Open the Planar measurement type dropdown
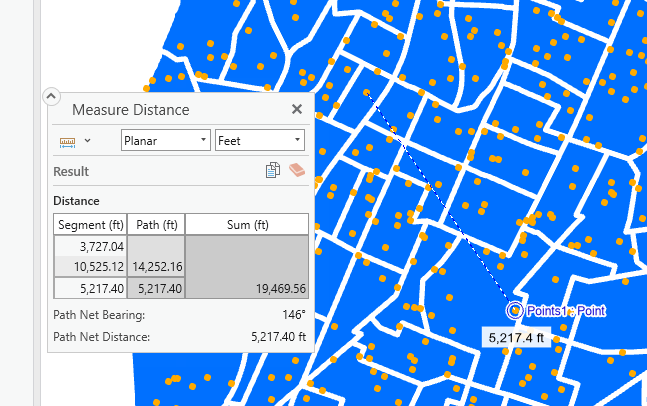This screenshot has width=647, height=406. (166, 140)
